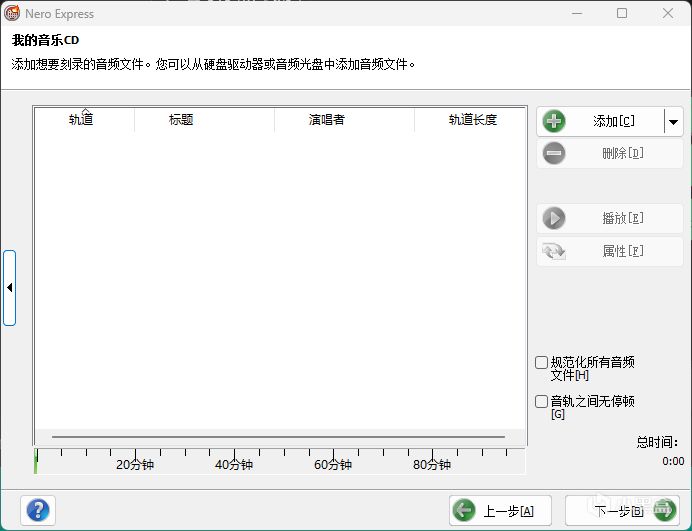This screenshot has width=692, height=531.
Task: Click the total time value 0:00
Action: click(x=673, y=461)
